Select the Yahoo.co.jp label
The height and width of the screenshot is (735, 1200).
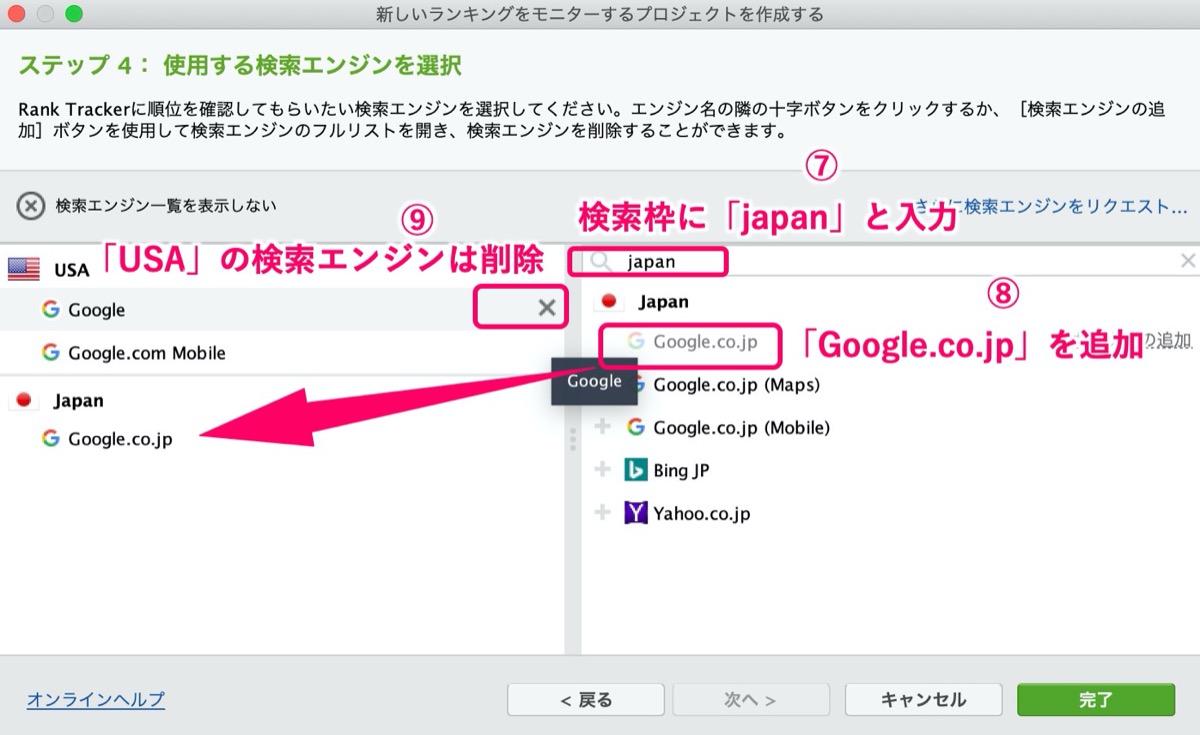pyautogui.click(x=702, y=514)
